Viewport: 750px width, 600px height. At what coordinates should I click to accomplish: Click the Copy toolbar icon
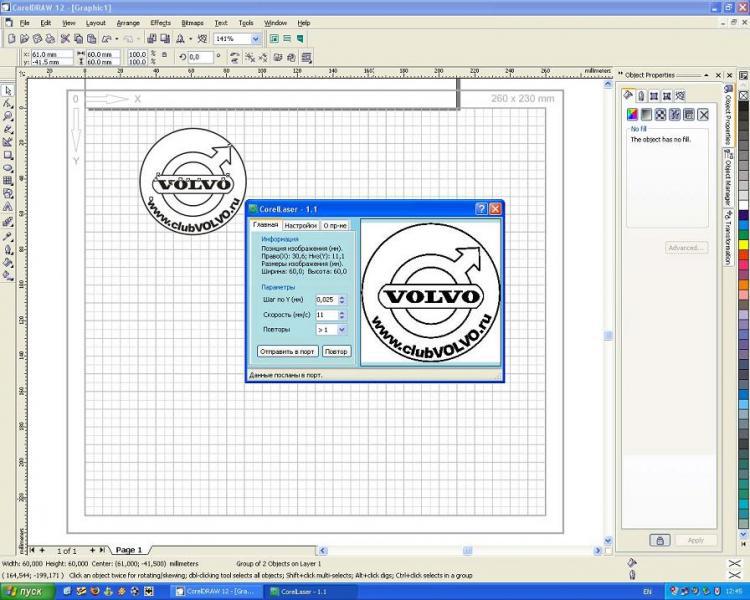click(x=78, y=39)
